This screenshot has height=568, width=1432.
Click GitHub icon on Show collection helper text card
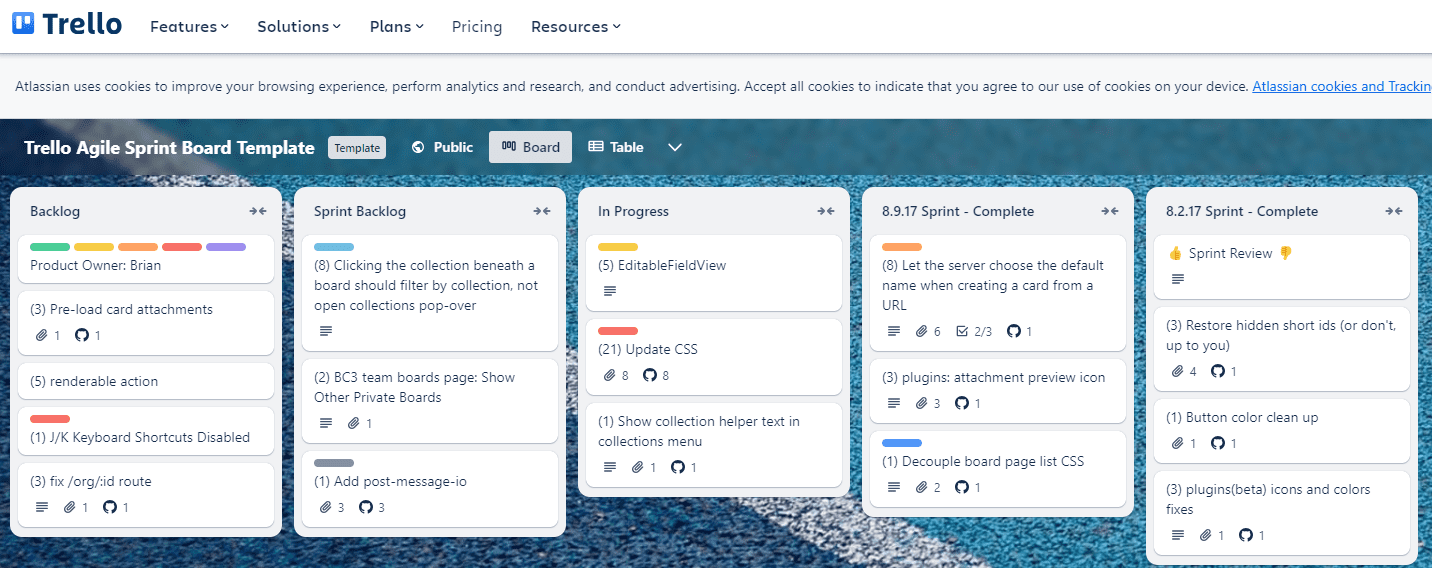click(x=678, y=467)
